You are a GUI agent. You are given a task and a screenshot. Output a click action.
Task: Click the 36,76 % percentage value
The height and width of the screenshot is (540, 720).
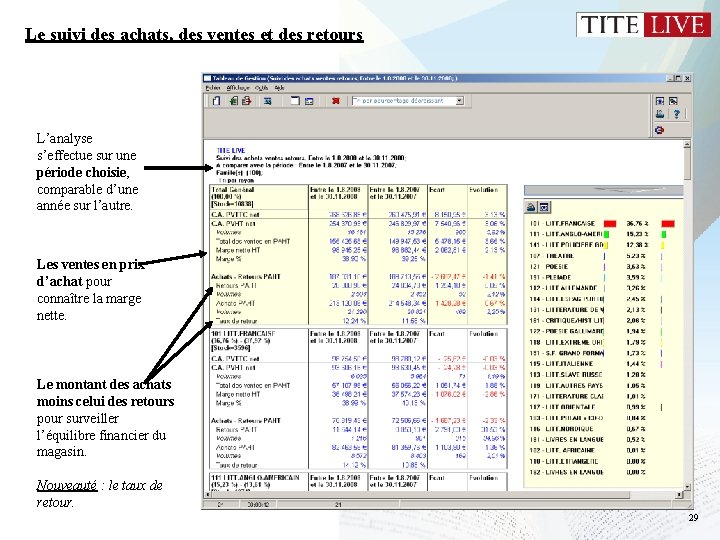[637, 224]
